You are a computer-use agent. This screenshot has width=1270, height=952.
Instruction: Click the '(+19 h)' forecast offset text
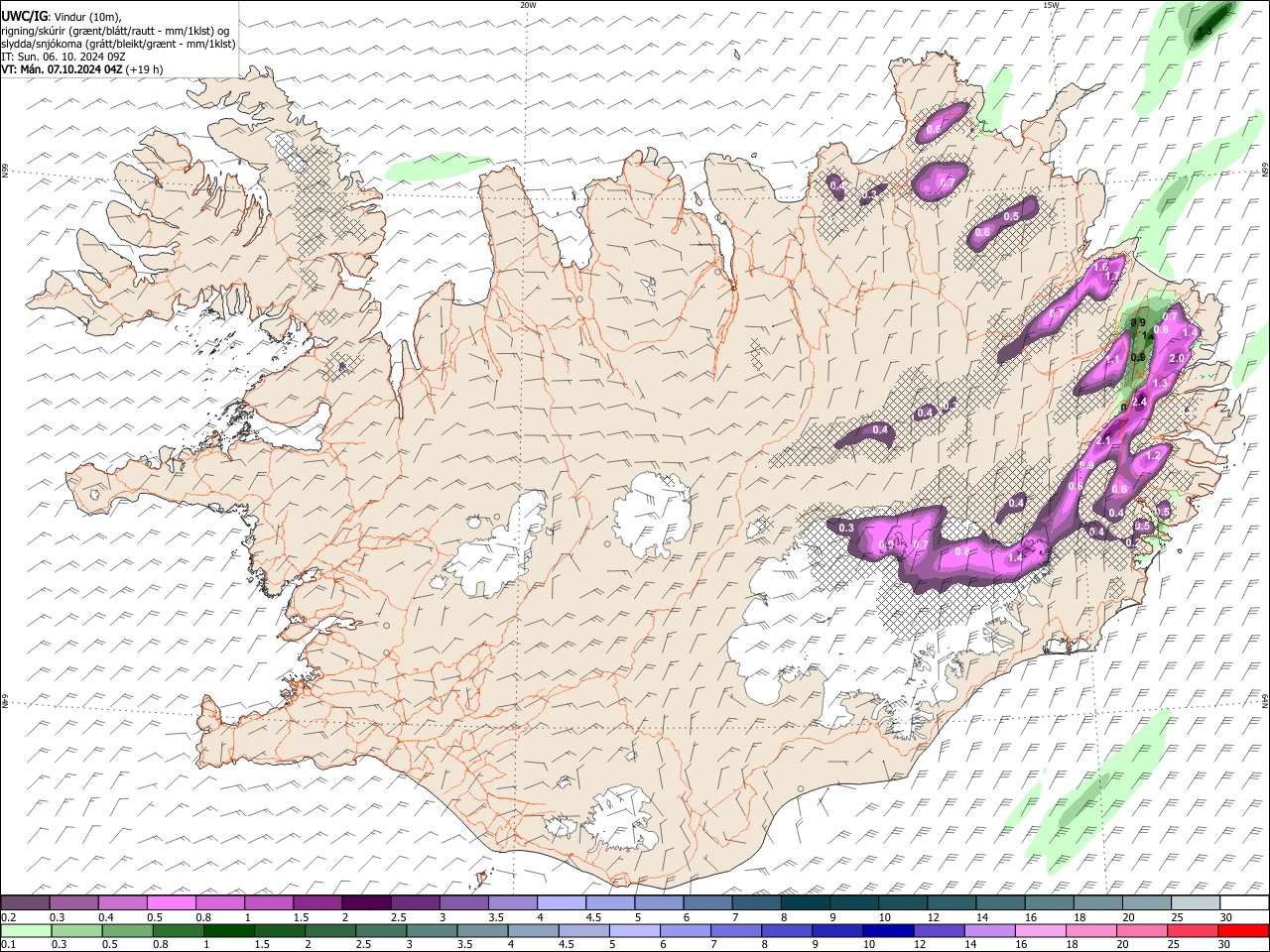pyautogui.click(x=145, y=69)
